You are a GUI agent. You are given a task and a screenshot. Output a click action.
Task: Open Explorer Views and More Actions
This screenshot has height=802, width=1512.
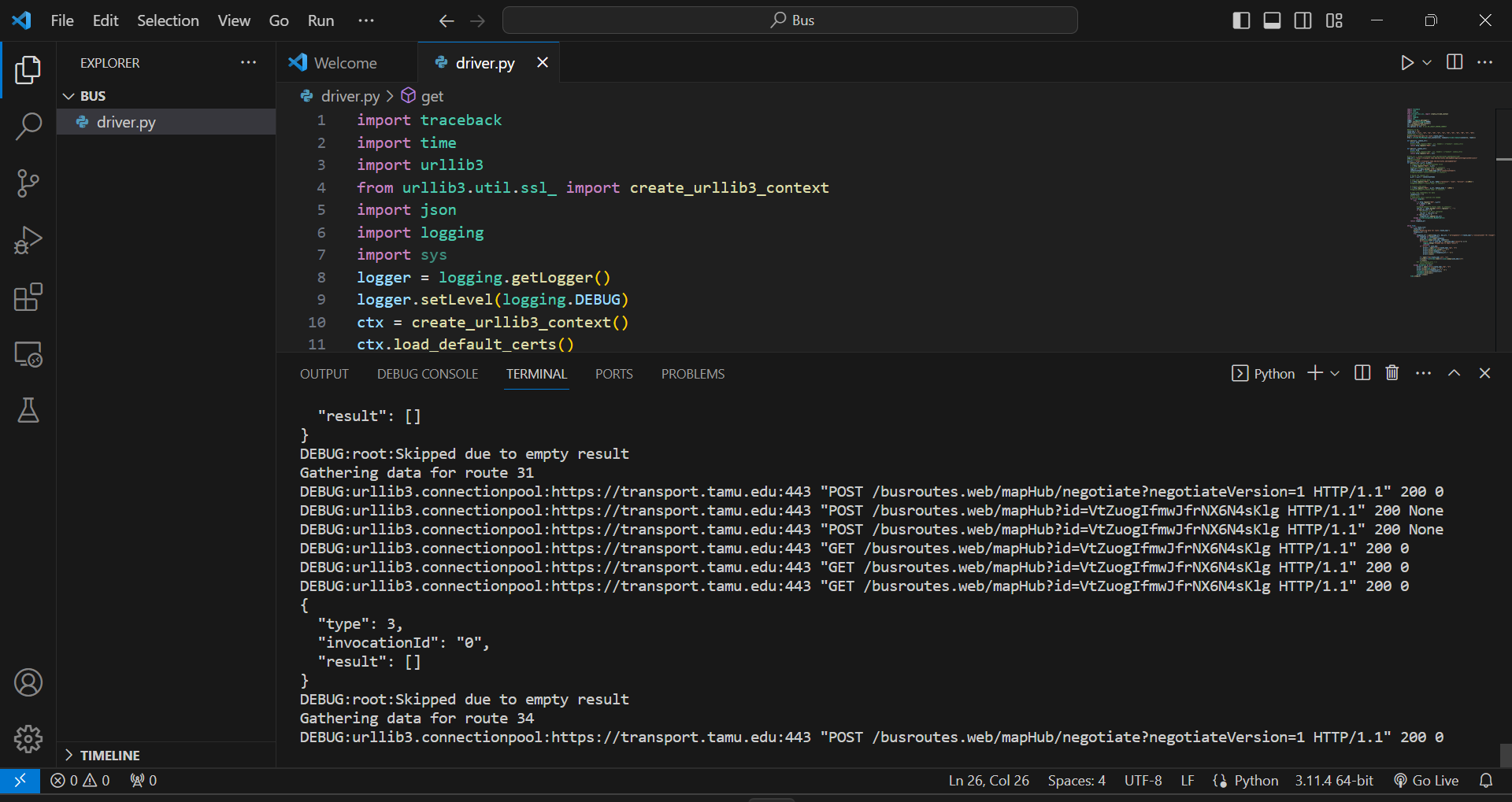(249, 62)
